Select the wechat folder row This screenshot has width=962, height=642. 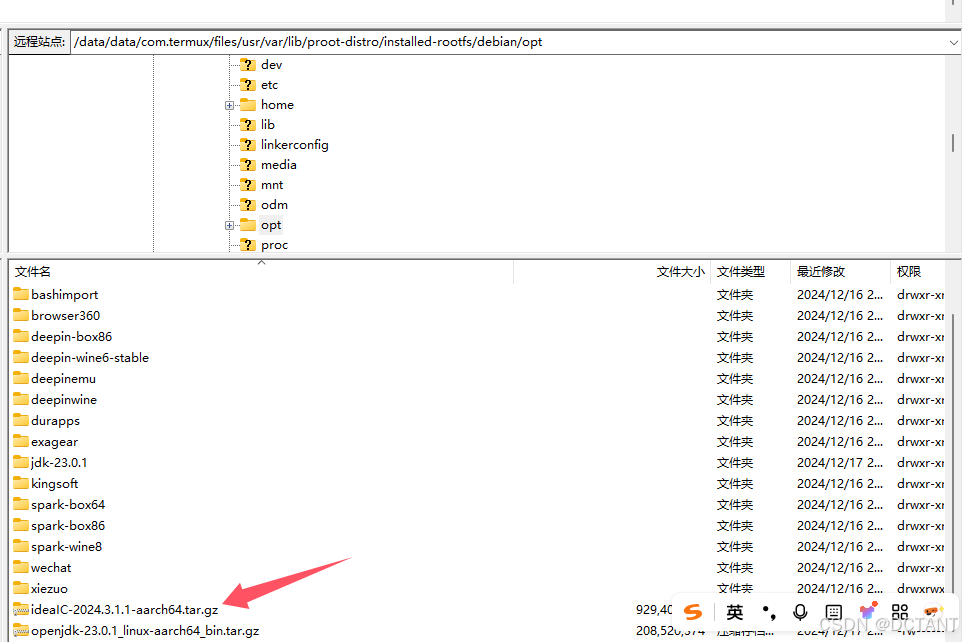click(479, 568)
